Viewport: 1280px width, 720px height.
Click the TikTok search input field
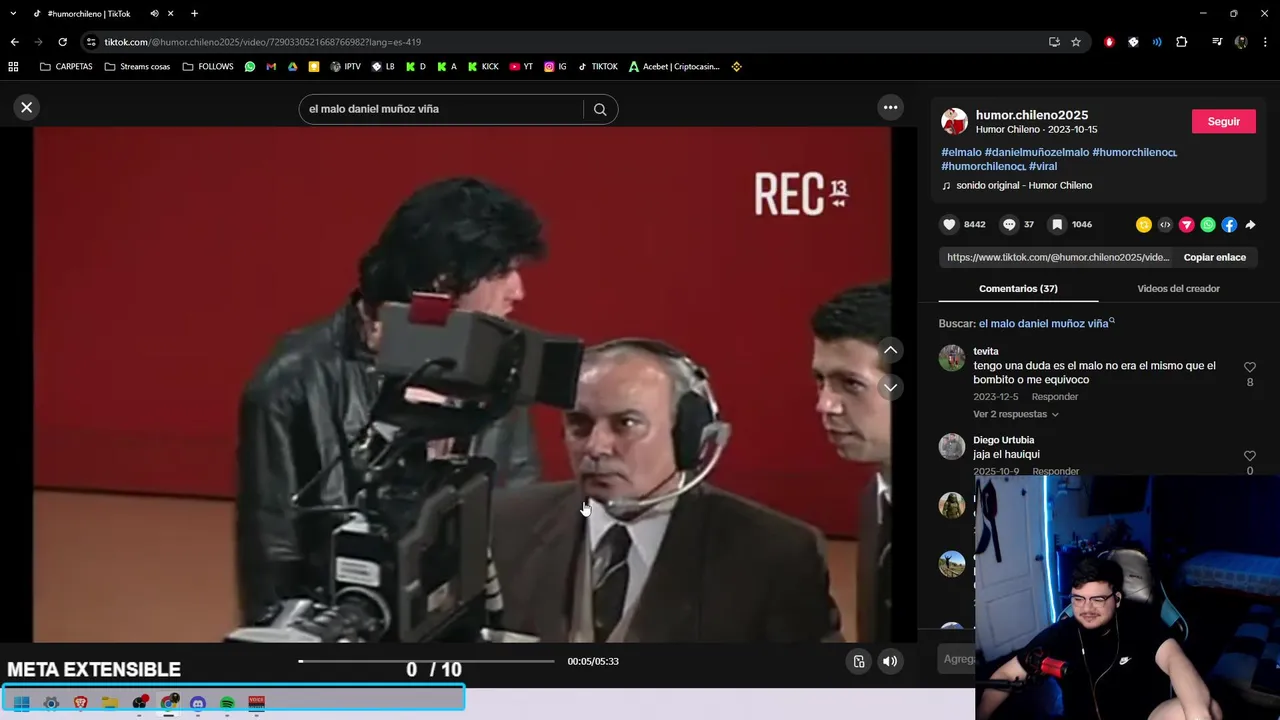point(440,109)
